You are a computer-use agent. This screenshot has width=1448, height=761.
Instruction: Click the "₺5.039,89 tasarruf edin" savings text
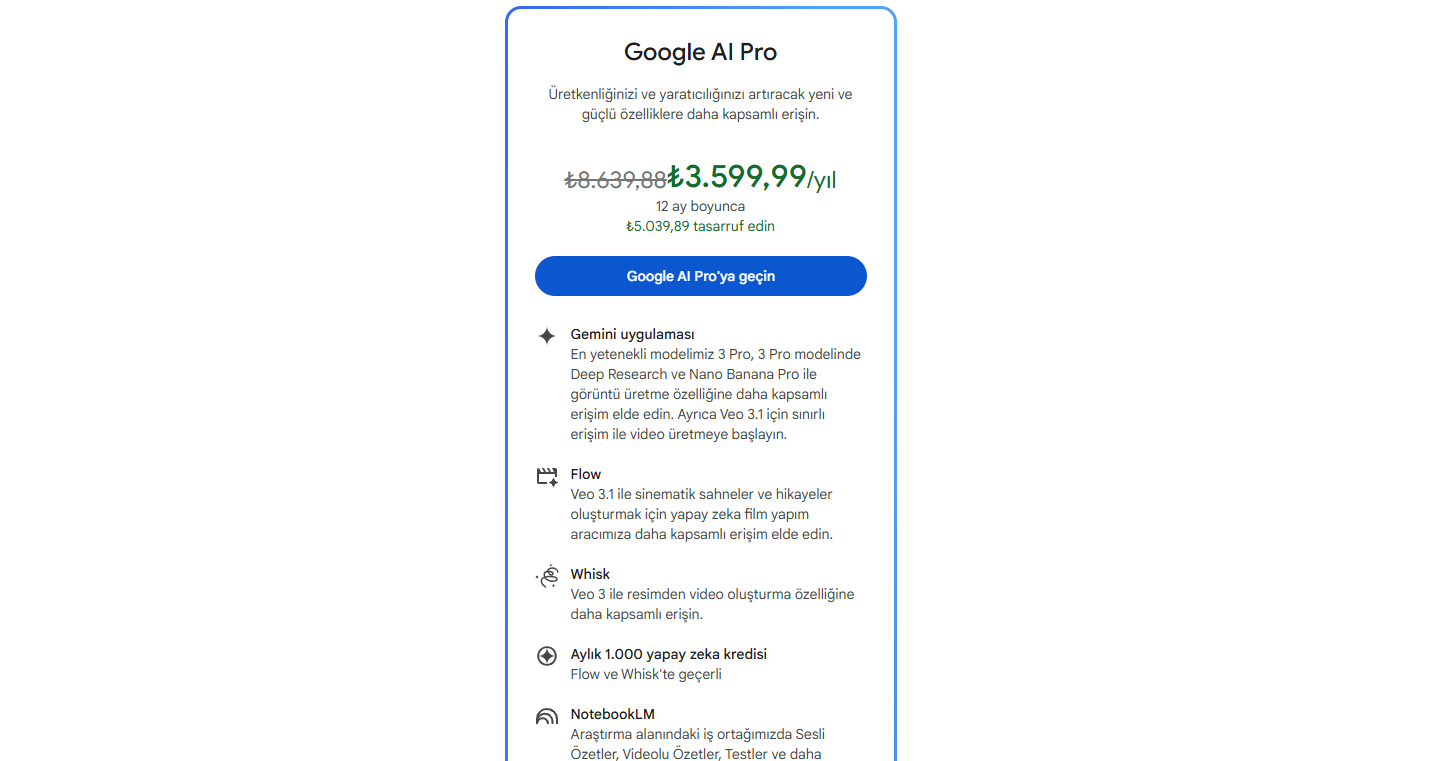(700, 226)
